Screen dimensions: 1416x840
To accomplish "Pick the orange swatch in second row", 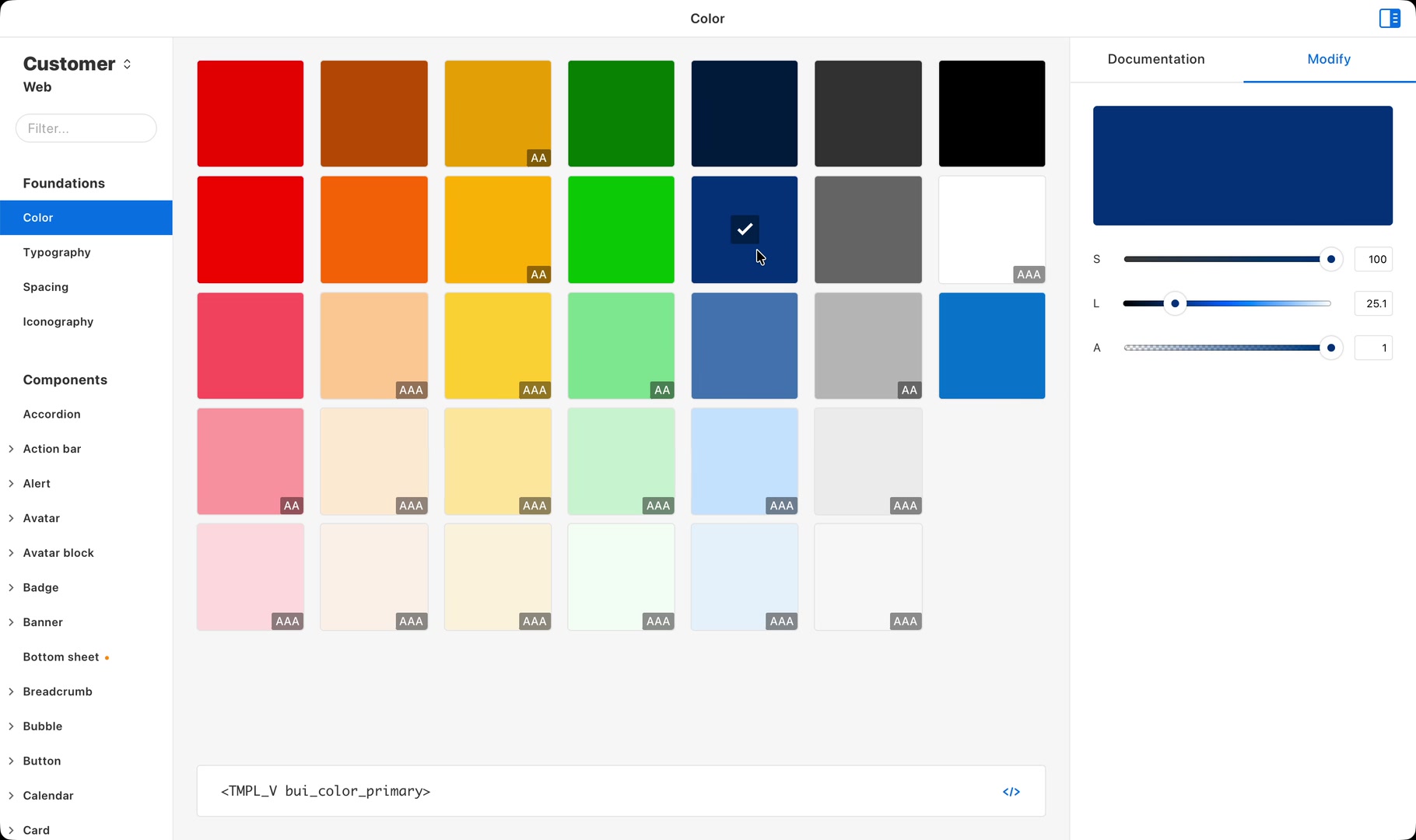I will coord(374,229).
